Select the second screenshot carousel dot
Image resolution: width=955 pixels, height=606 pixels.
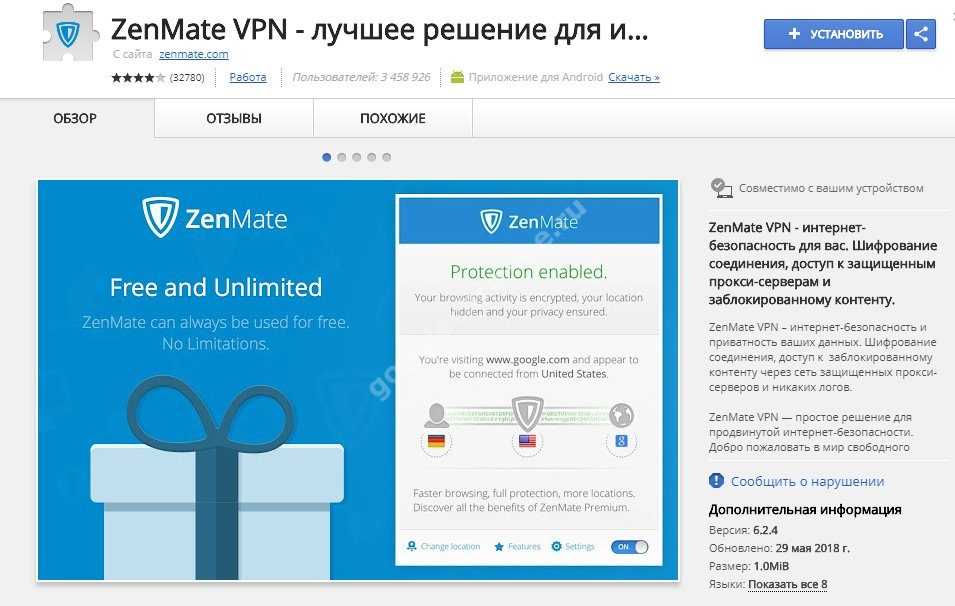click(x=342, y=157)
